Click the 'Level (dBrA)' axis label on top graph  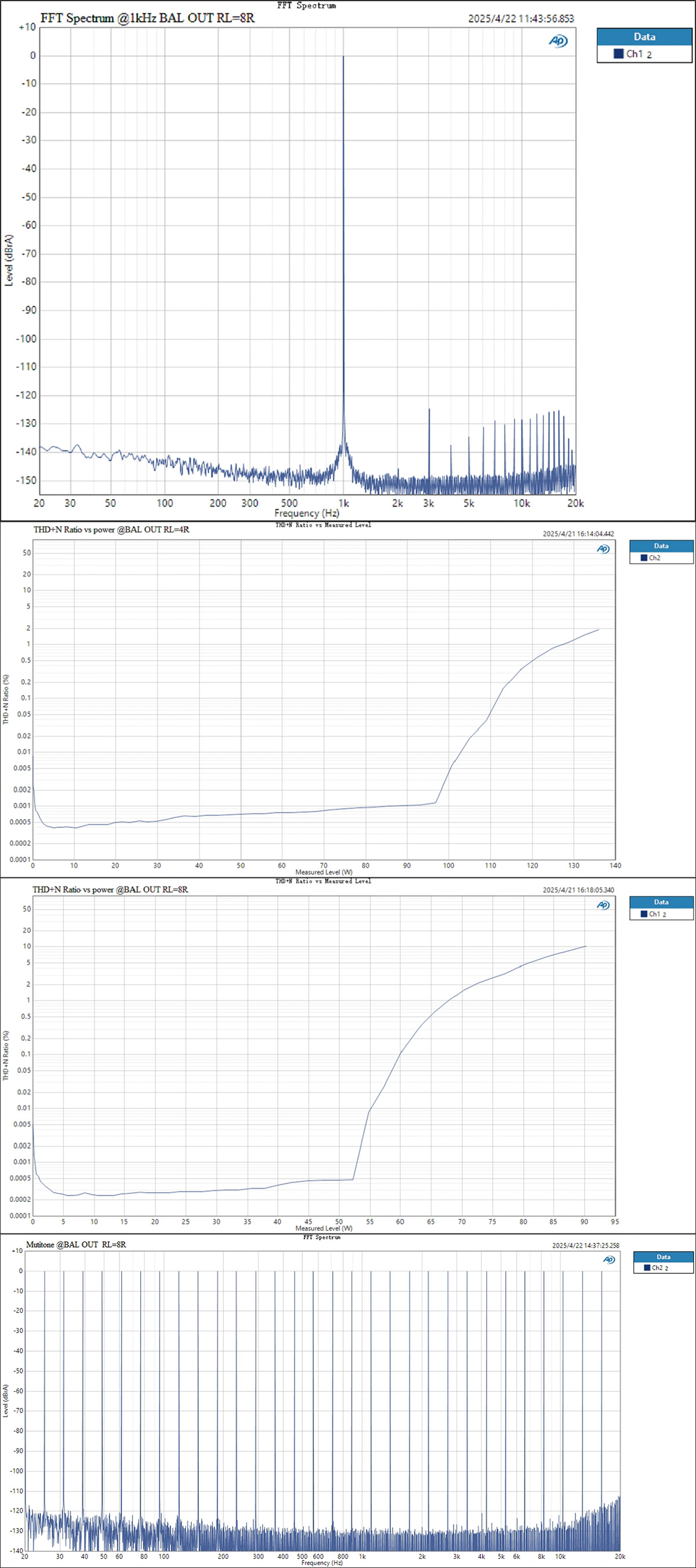9,260
